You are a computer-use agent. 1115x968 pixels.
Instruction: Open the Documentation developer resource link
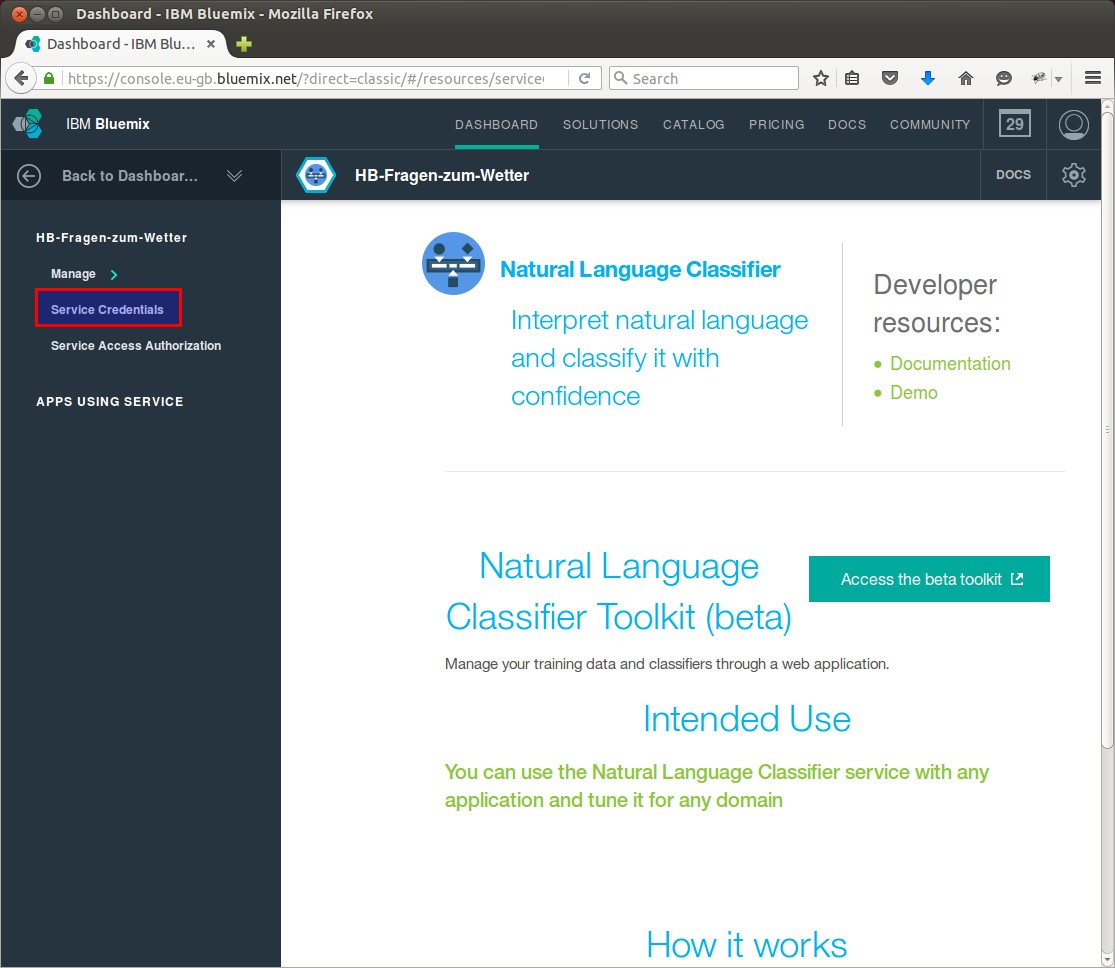tap(950, 363)
